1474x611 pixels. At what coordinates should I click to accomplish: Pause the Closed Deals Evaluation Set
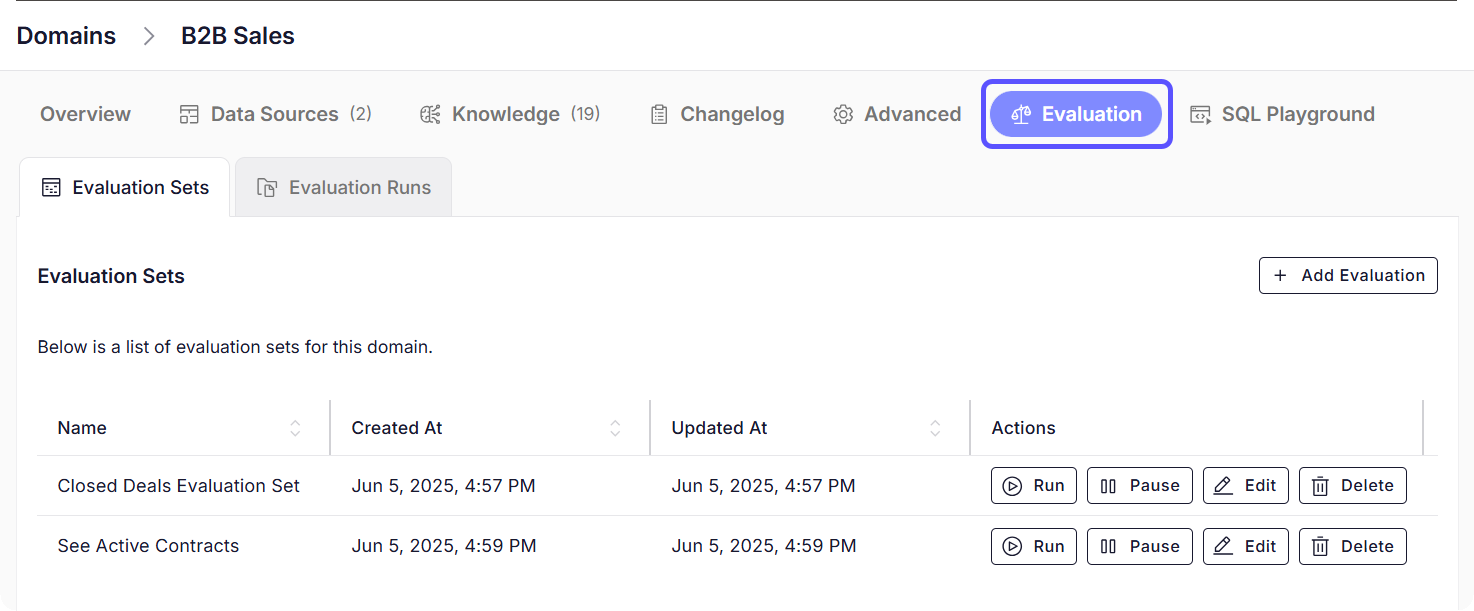click(x=1139, y=485)
